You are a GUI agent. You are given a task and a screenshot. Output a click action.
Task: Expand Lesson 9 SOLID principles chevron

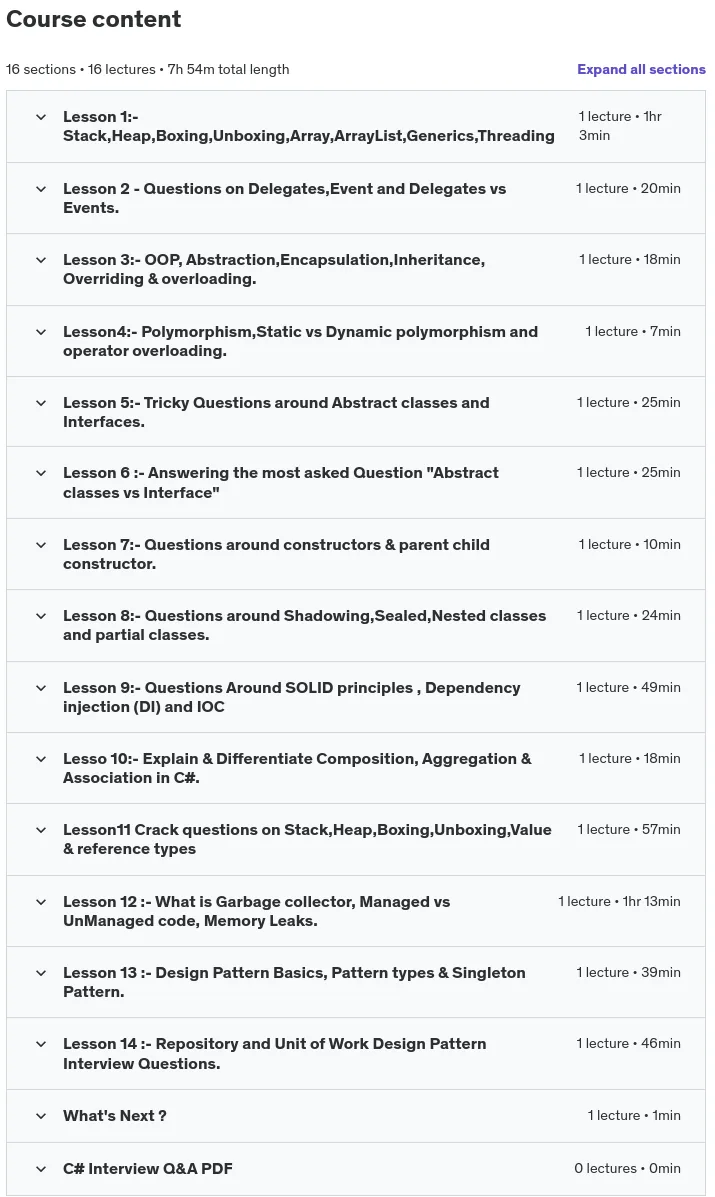[41, 687]
